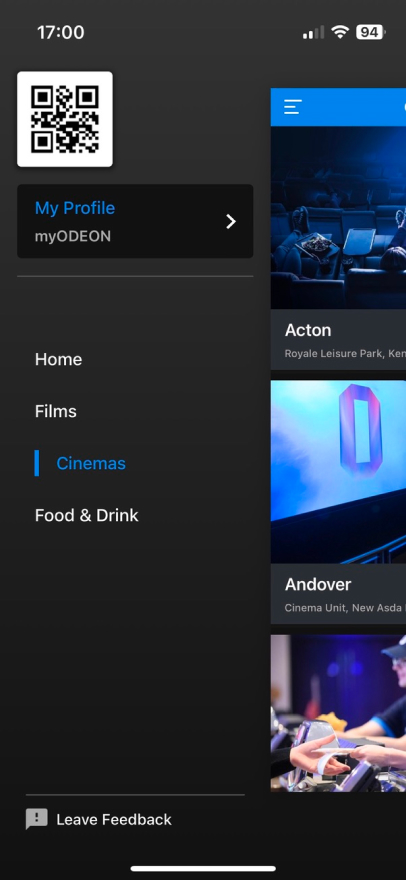Viewport: 406px width, 880px height.
Task: Tap the Leave Feedback speech bubble icon
Action: tap(37, 819)
